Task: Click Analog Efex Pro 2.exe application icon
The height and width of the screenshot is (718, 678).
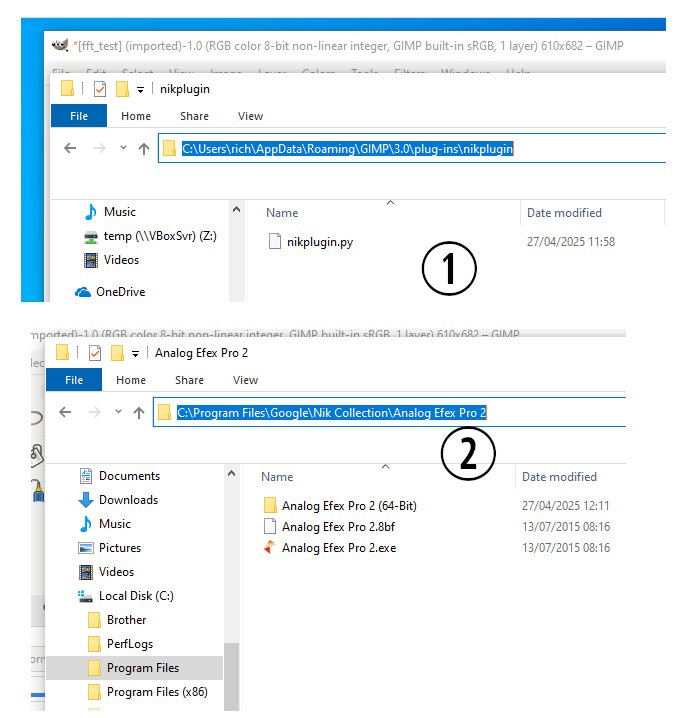Action: pos(270,547)
